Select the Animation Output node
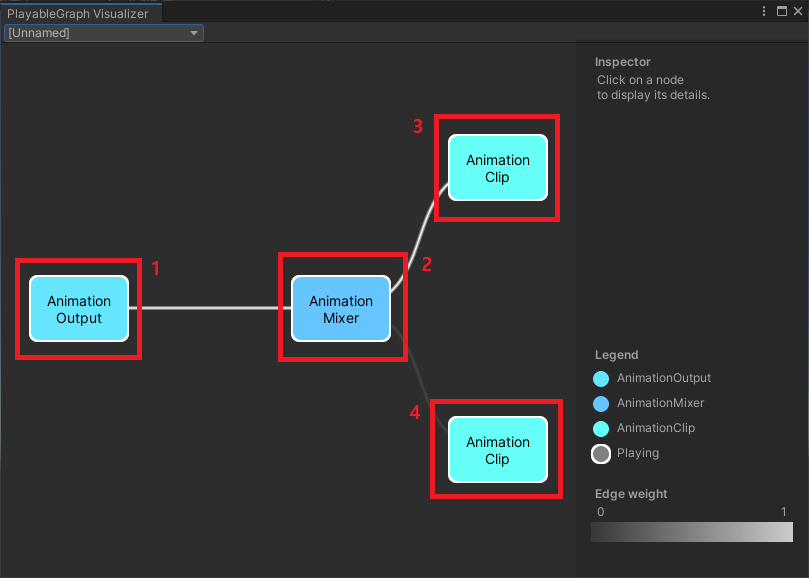The image size is (809, 578). (79, 308)
